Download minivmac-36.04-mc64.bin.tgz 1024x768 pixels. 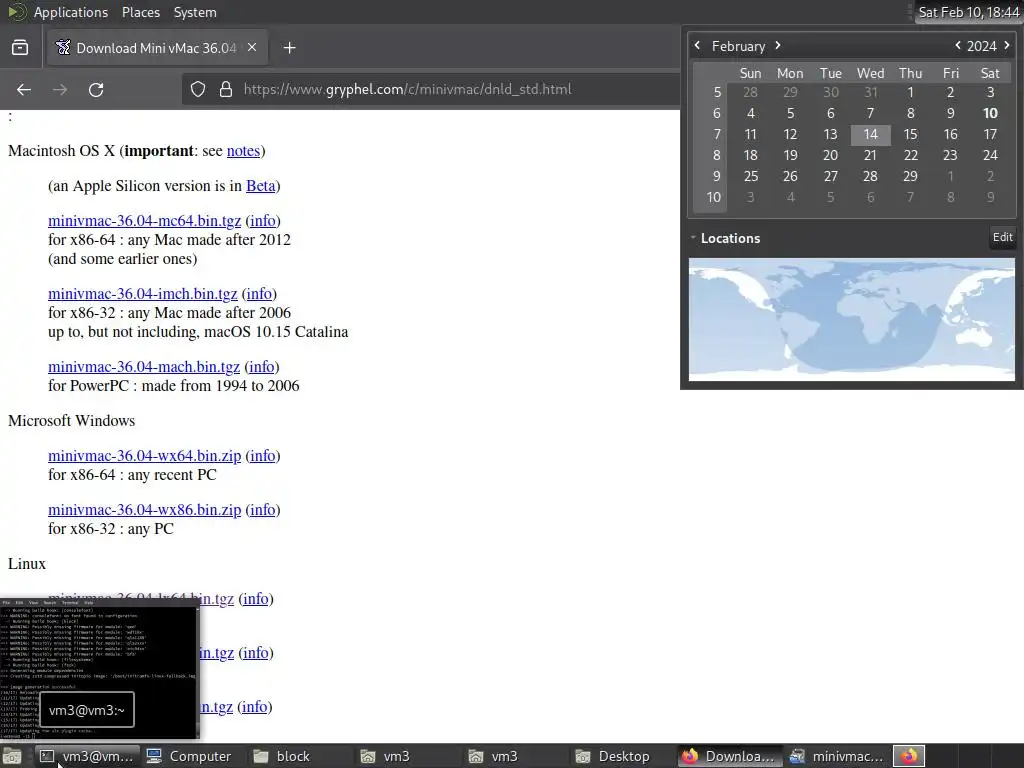[x=144, y=221]
